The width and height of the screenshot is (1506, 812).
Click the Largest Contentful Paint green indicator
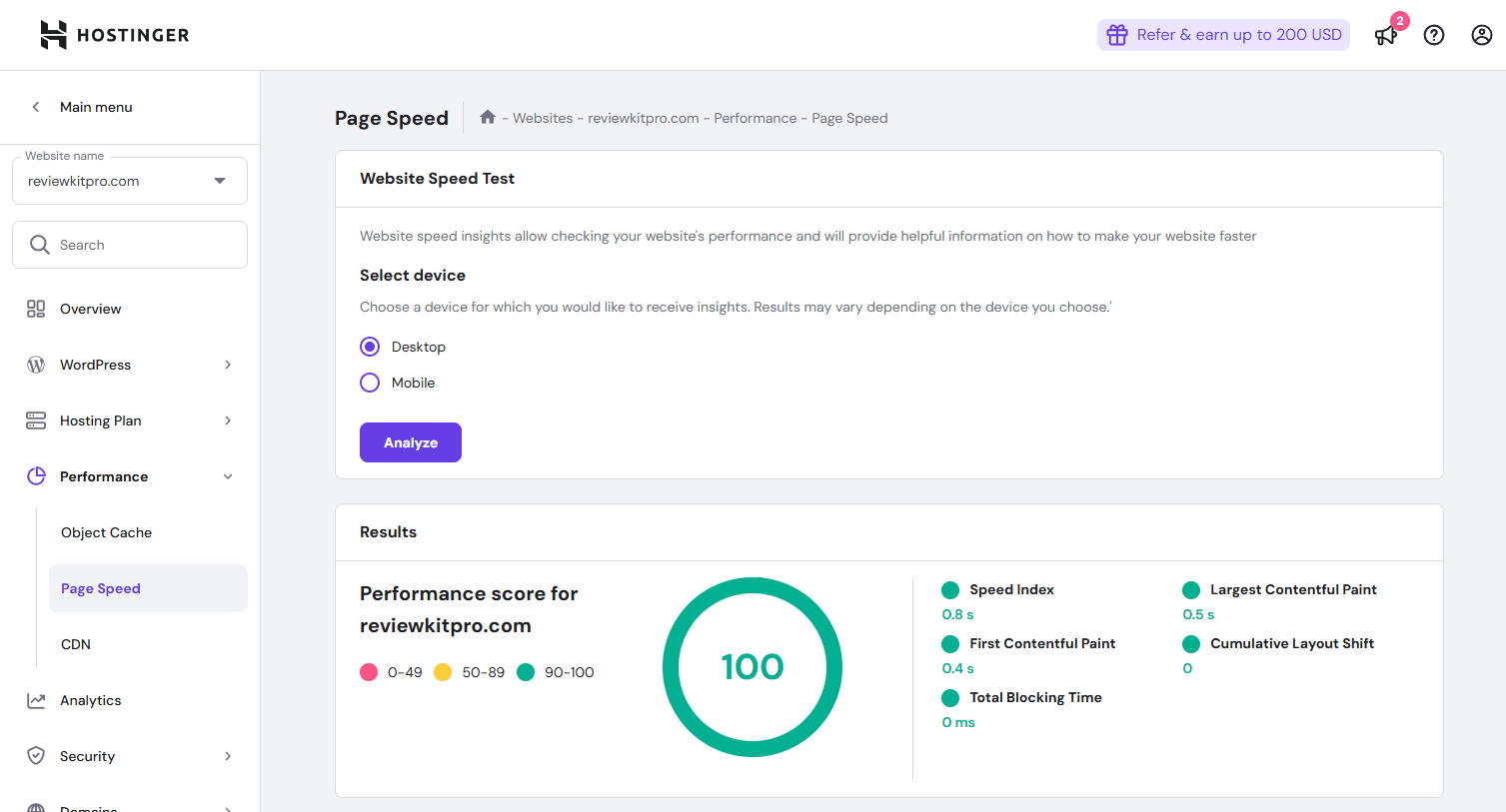1191,590
